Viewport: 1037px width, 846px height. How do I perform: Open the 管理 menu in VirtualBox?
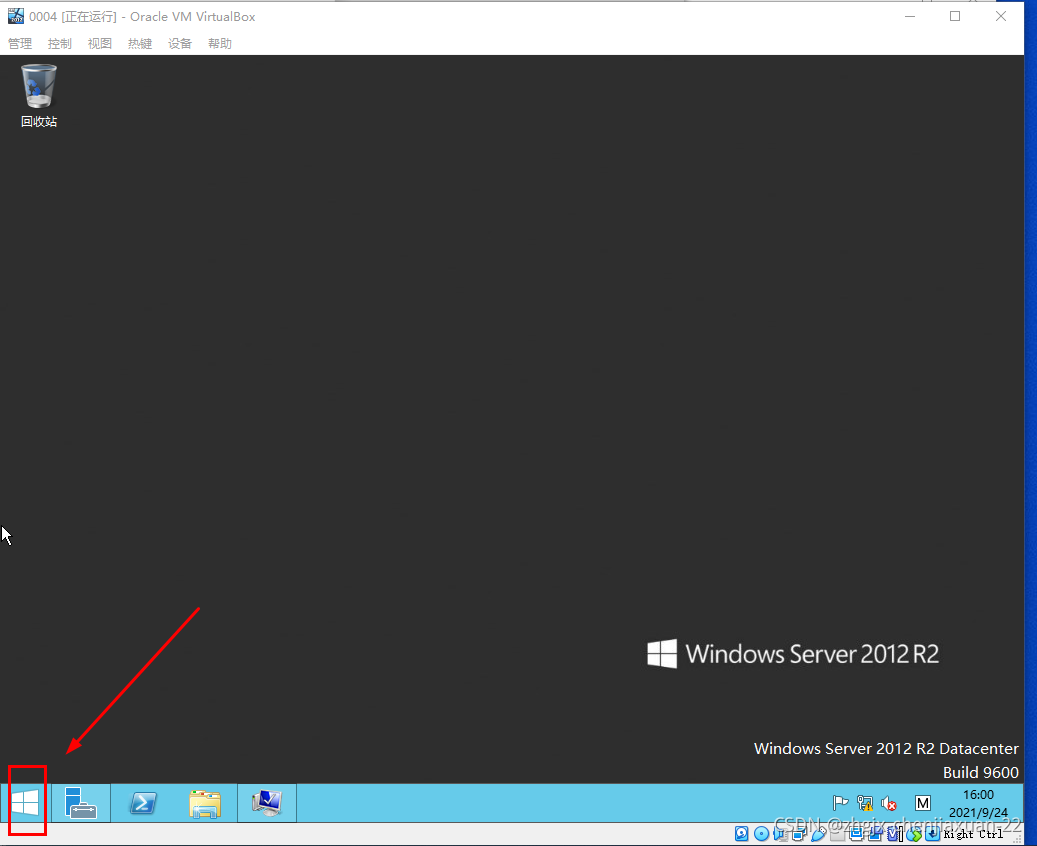(x=20, y=44)
